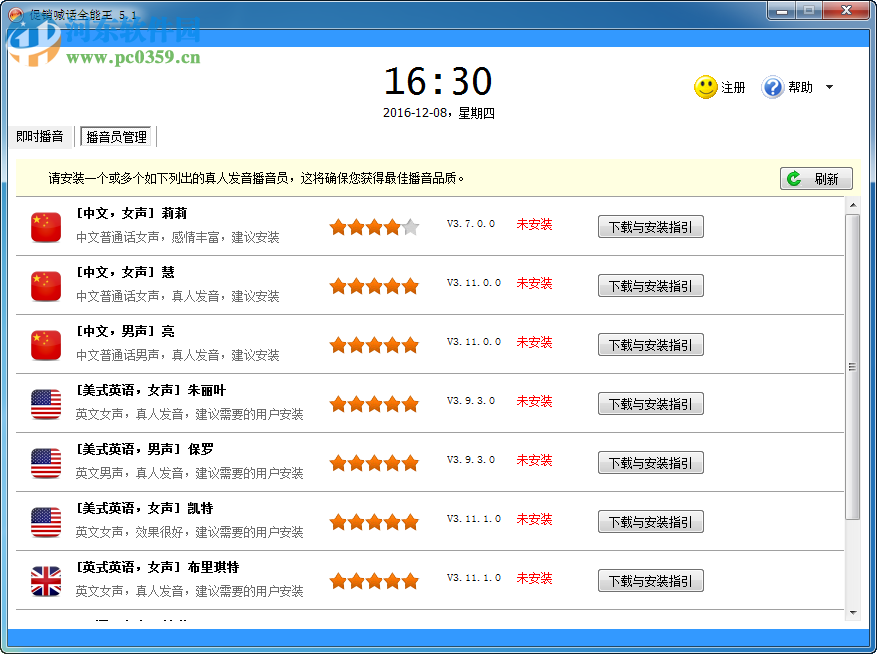The height and width of the screenshot is (654, 877).
Task: Click the smiley face registration icon
Action: [x=707, y=87]
